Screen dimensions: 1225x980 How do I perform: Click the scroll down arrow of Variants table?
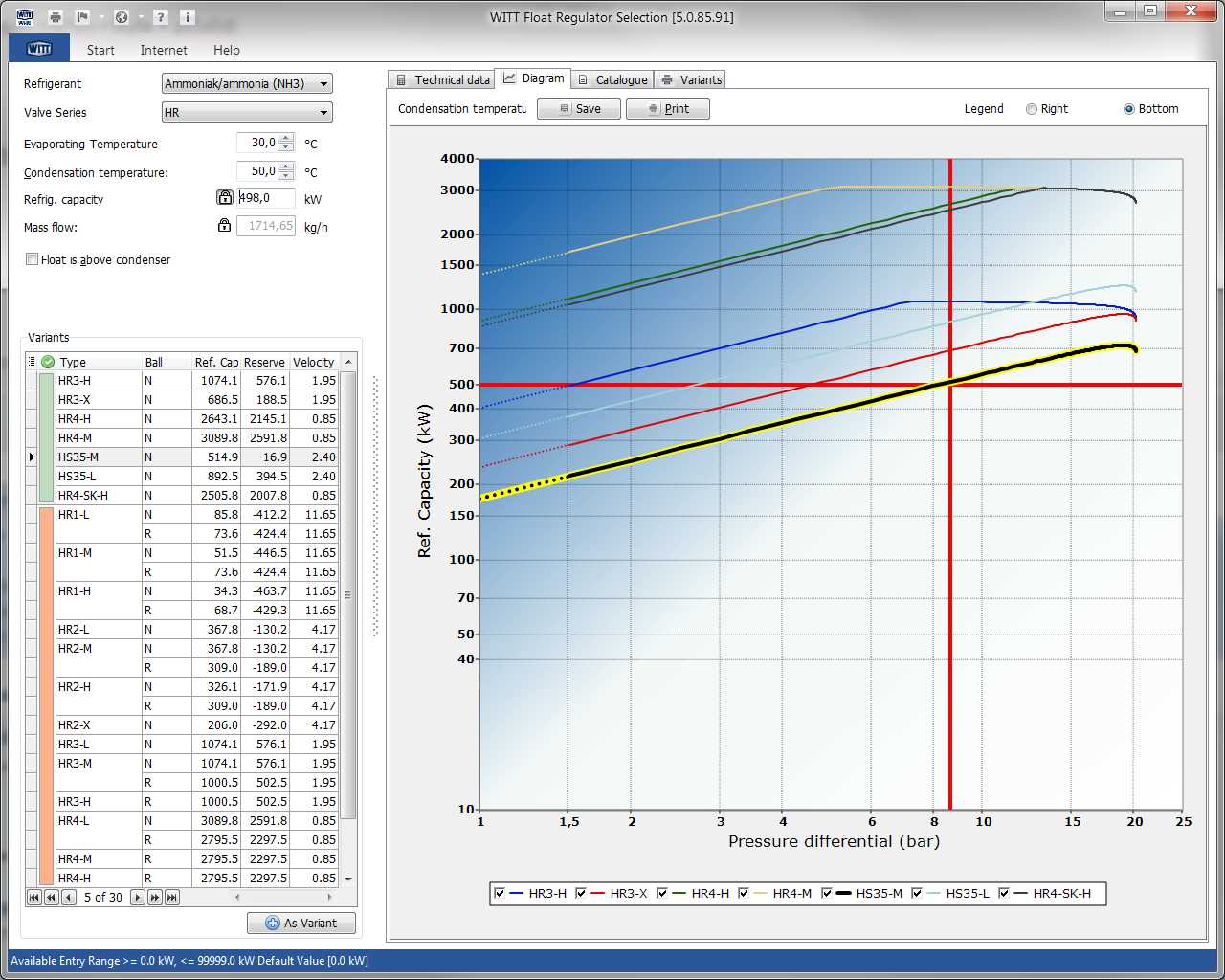click(348, 879)
